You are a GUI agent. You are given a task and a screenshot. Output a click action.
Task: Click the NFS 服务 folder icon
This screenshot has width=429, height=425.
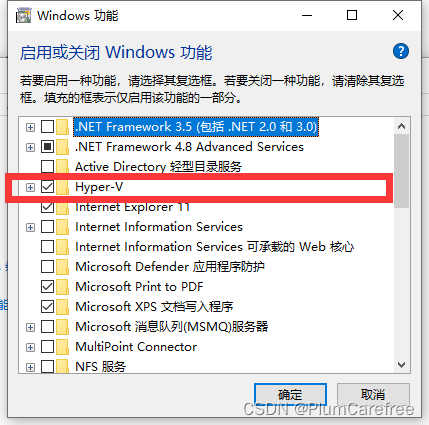pyautogui.click(x=63, y=367)
